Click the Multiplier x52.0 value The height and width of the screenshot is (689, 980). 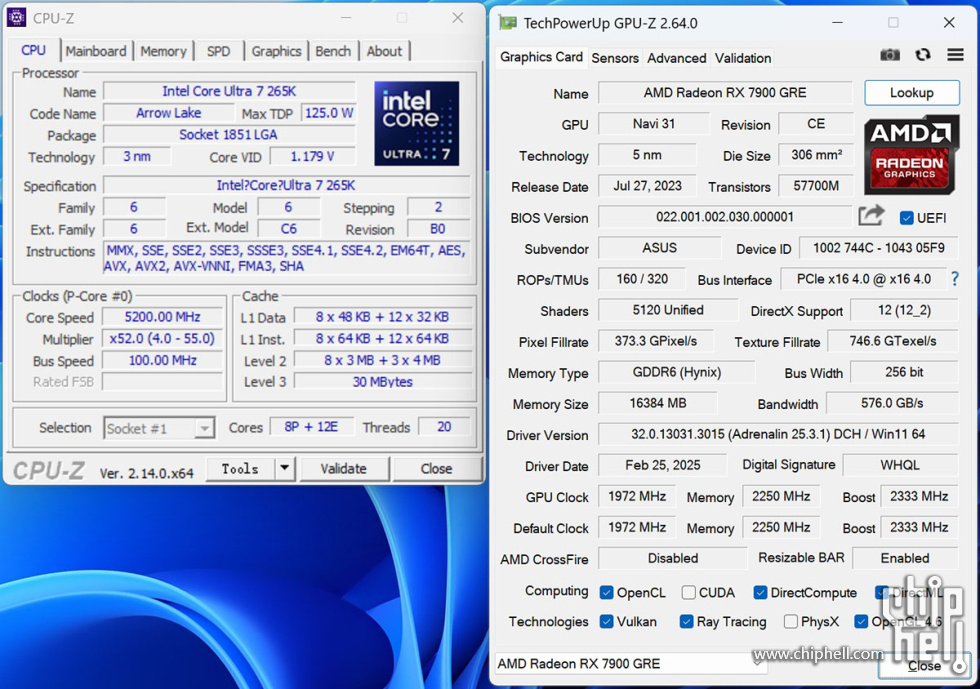point(162,339)
